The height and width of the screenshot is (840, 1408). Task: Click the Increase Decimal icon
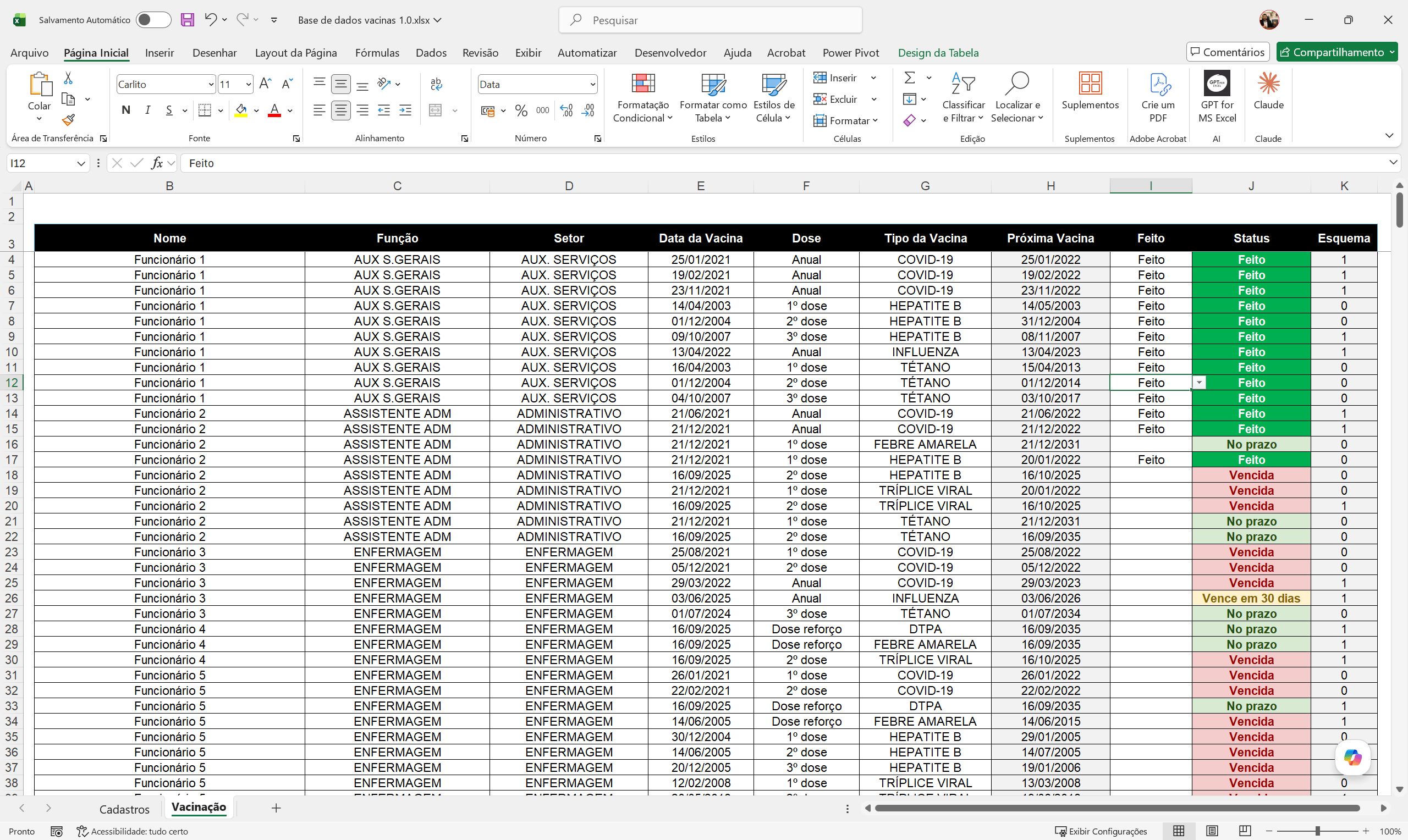[x=566, y=110]
